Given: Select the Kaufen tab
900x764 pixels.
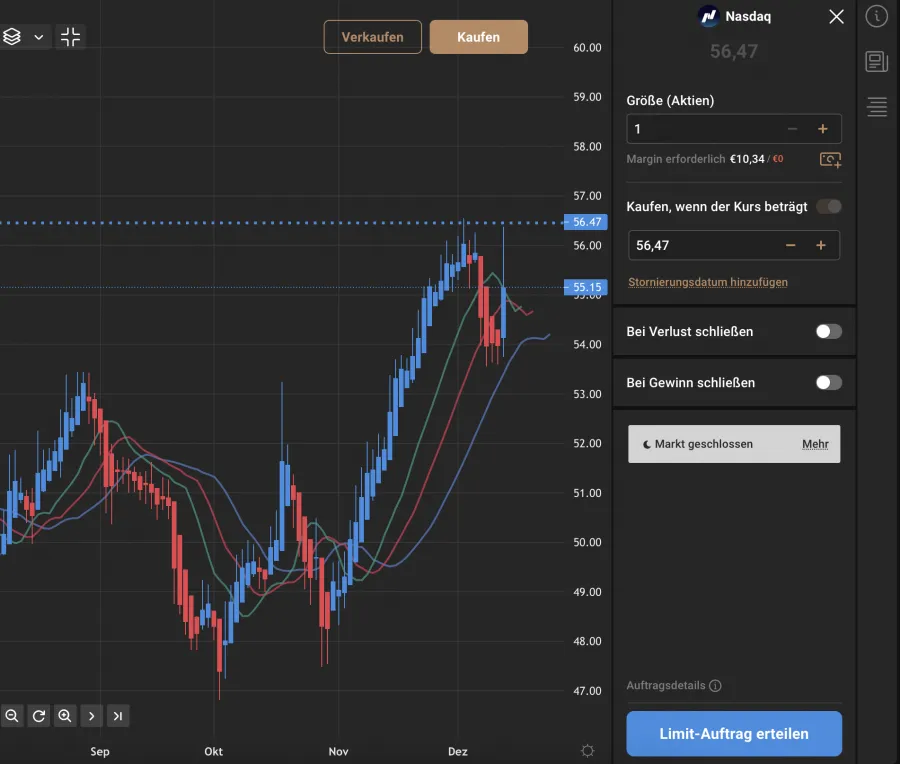Looking at the screenshot, I should [x=478, y=36].
